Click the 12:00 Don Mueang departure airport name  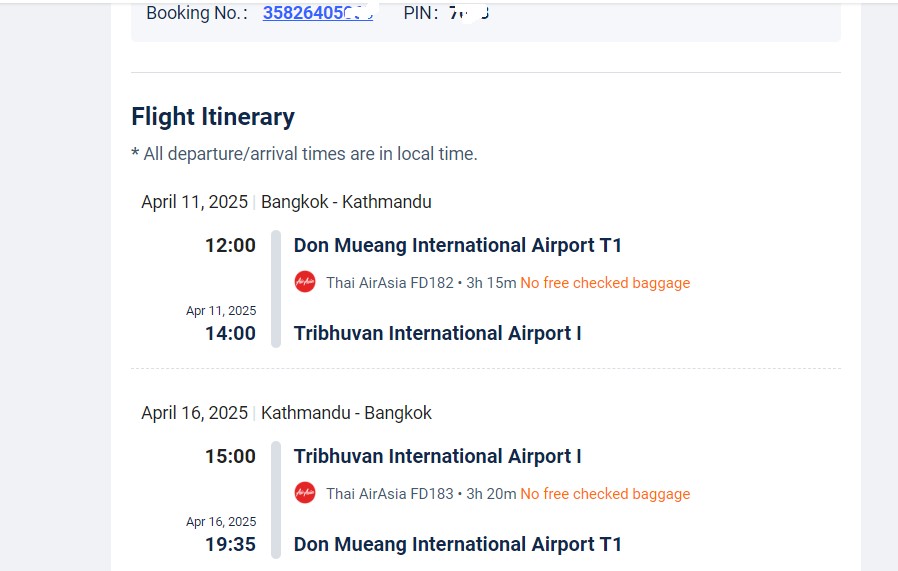[x=458, y=245]
